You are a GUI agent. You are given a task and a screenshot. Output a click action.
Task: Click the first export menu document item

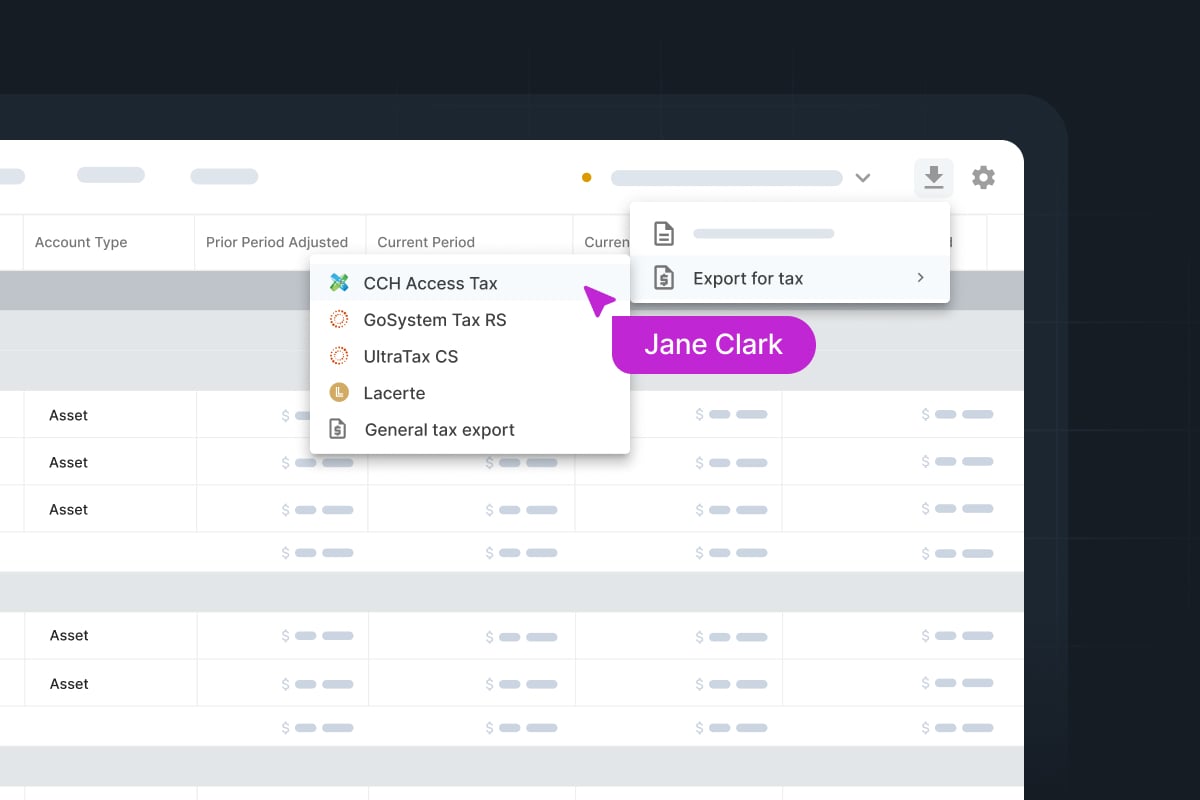pyautogui.click(x=764, y=234)
